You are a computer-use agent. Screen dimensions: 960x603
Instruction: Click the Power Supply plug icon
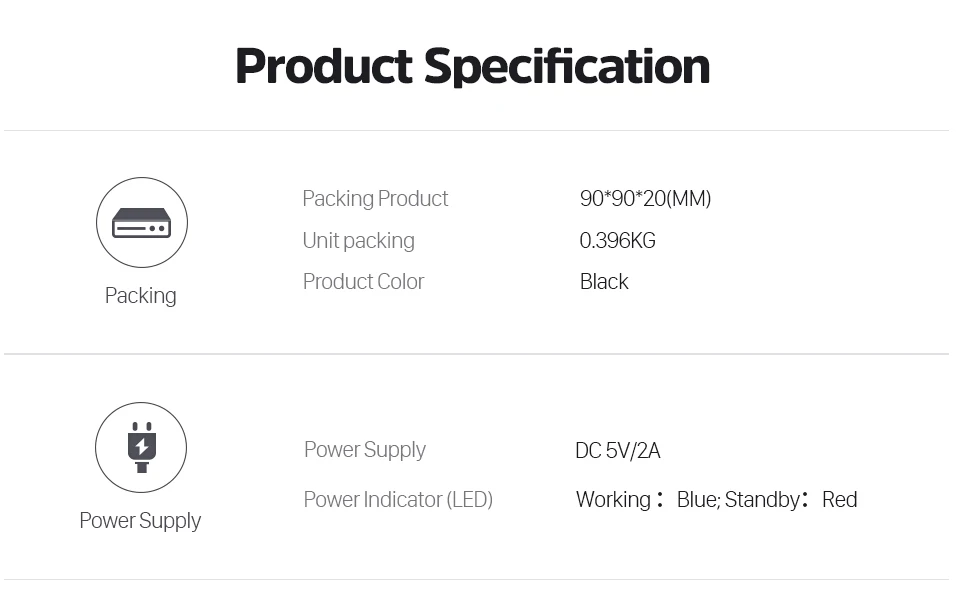(x=141, y=447)
